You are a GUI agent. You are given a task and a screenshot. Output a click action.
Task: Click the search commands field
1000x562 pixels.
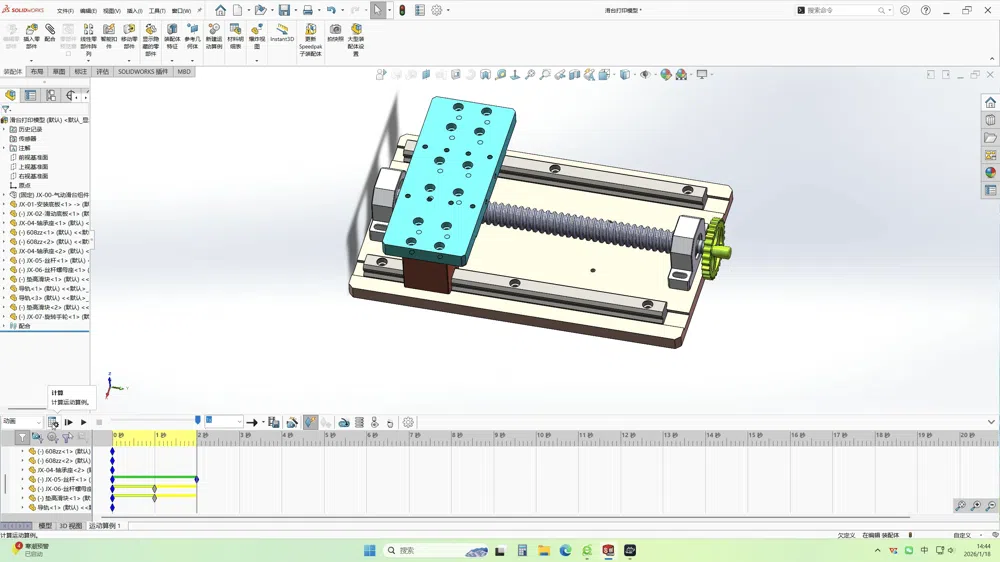coord(843,10)
